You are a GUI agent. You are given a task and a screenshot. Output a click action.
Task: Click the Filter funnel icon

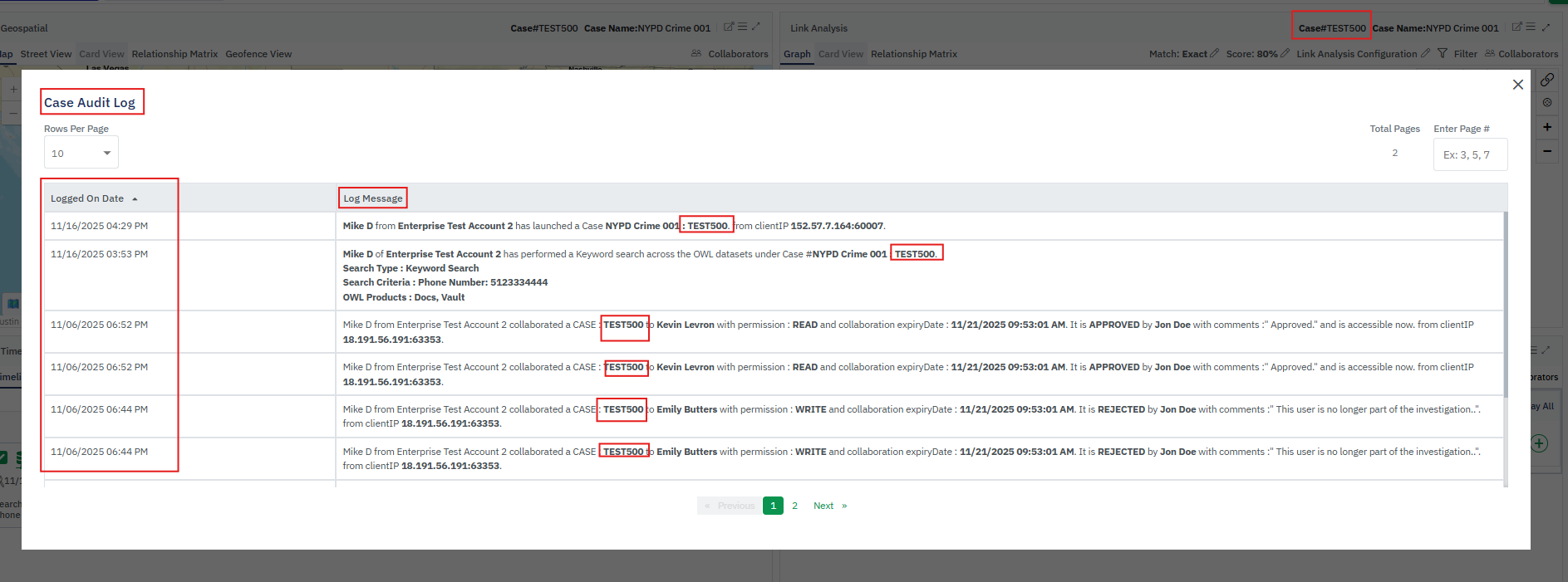click(x=1443, y=54)
